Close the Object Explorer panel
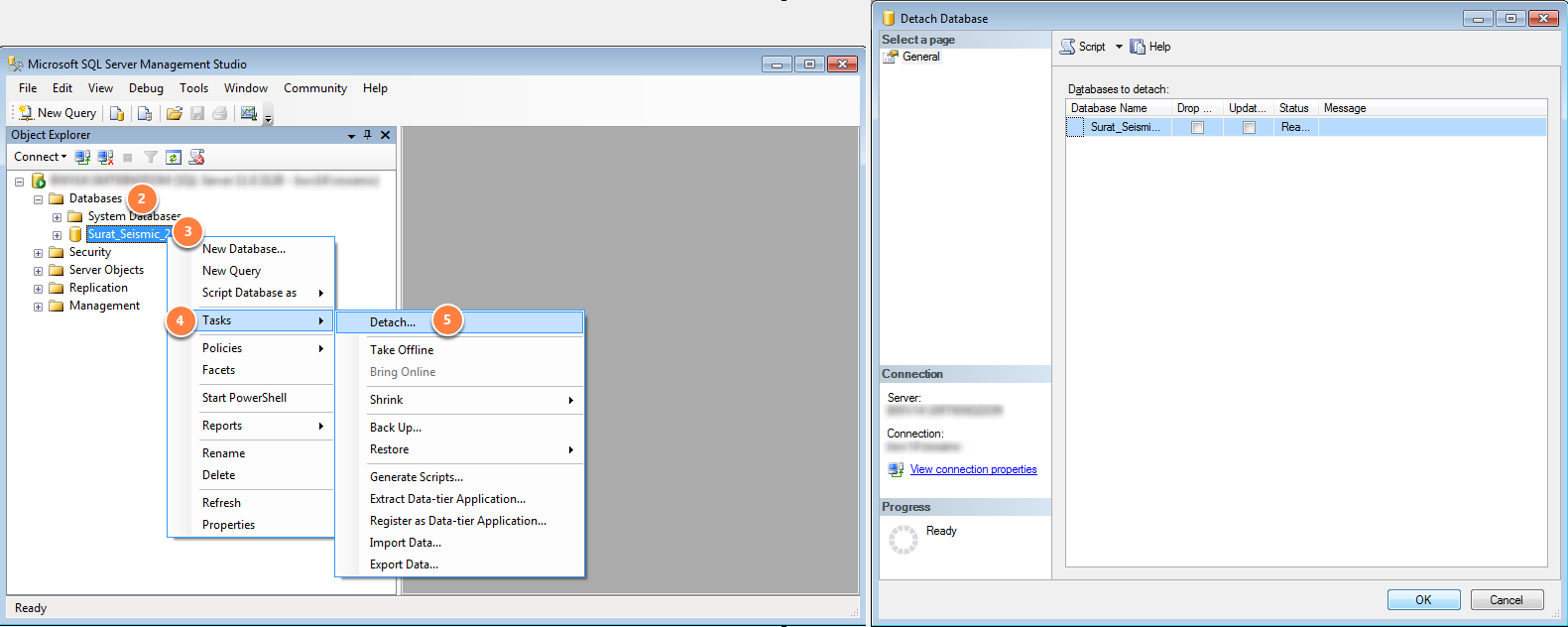This screenshot has width=1568, height=627. pos(386,135)
